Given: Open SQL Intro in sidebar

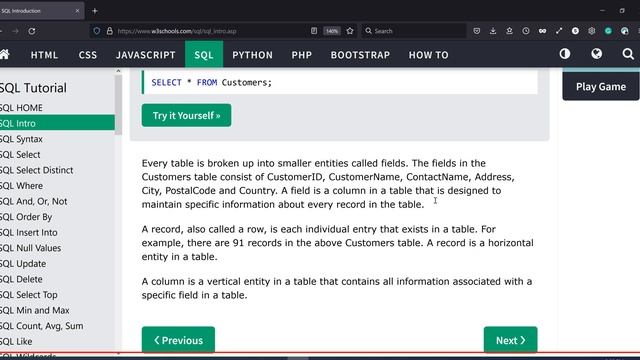Looking at the screenshot, I should coord(57,123).
